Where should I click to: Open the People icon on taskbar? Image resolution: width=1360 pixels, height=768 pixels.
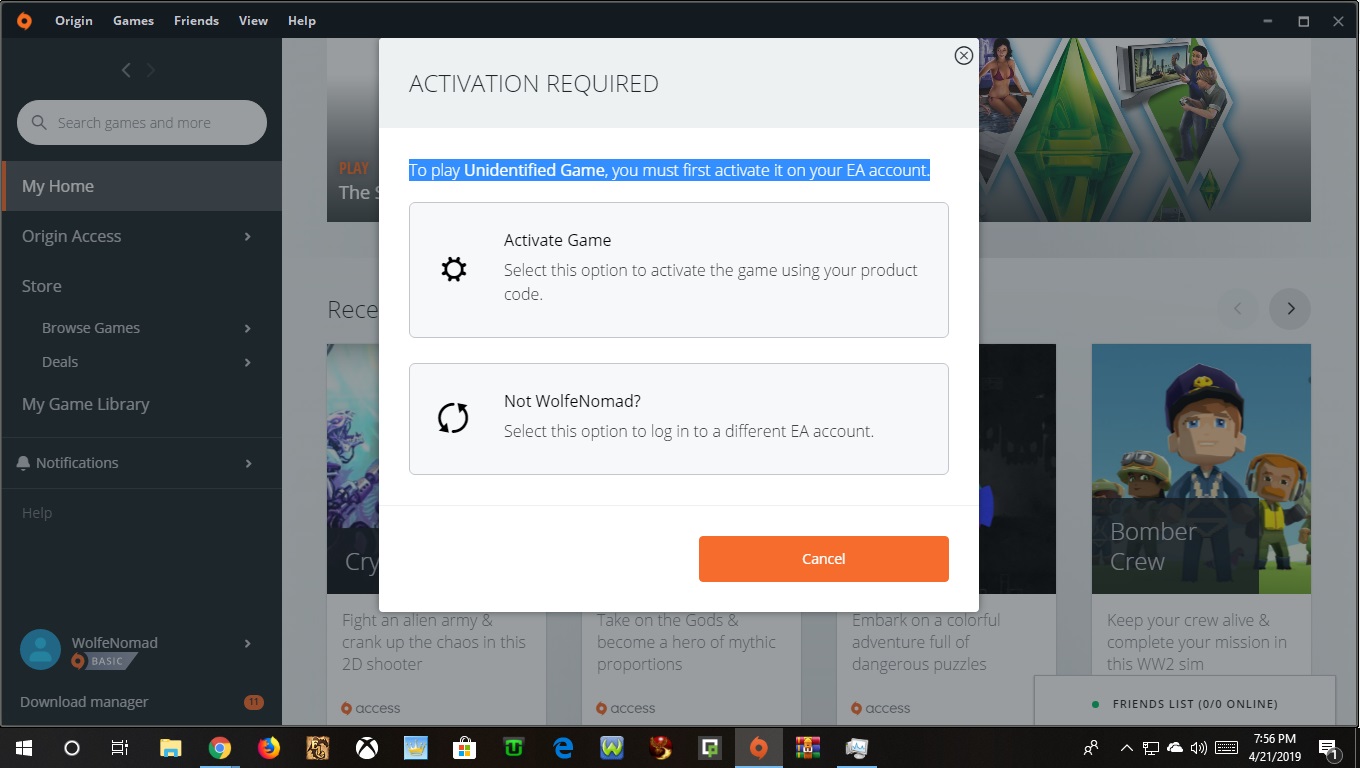(x=1091, y=748)
